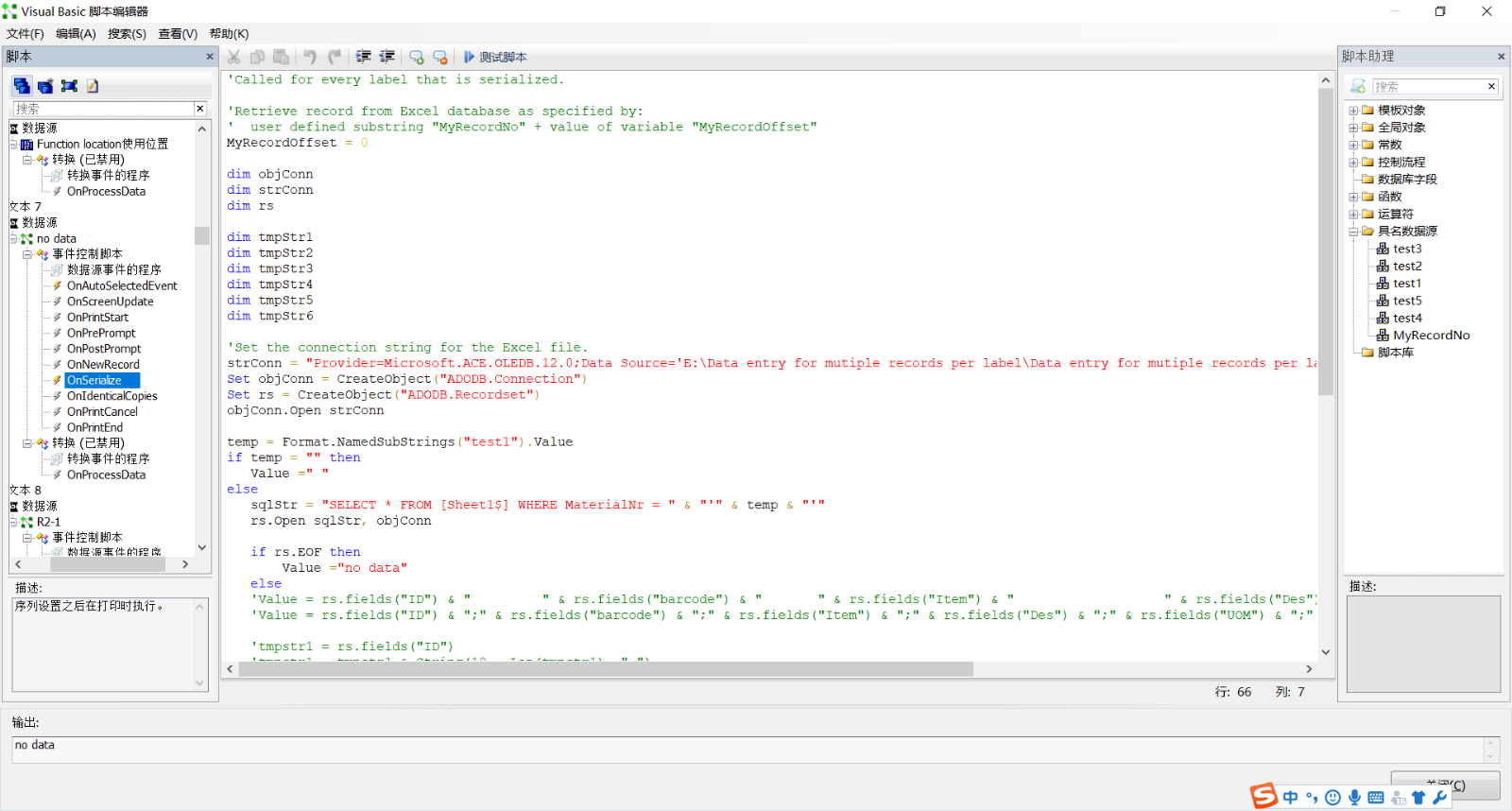Collapse the 具名数据源 folder
This screenshot has height=811, width=1512.
click(1353, 232)
